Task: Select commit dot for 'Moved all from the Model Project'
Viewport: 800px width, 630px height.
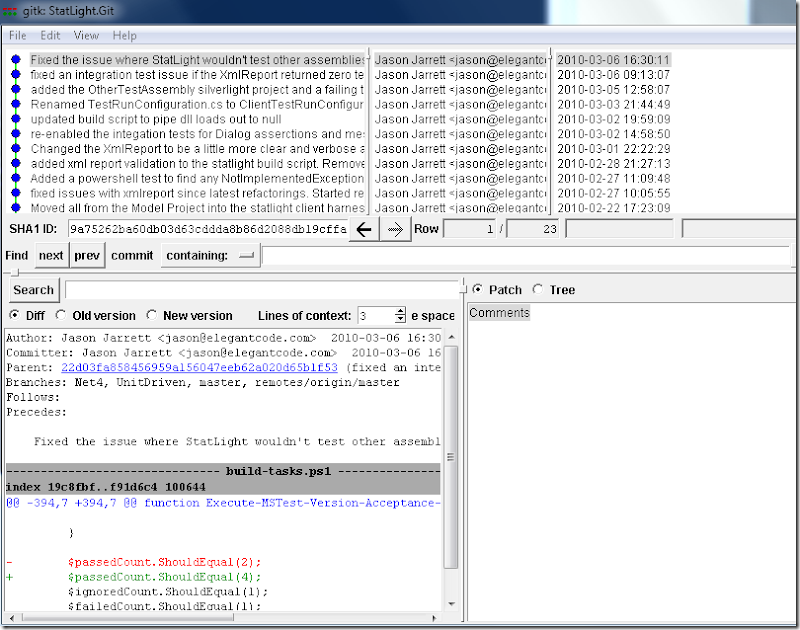Action: (16, 208)
